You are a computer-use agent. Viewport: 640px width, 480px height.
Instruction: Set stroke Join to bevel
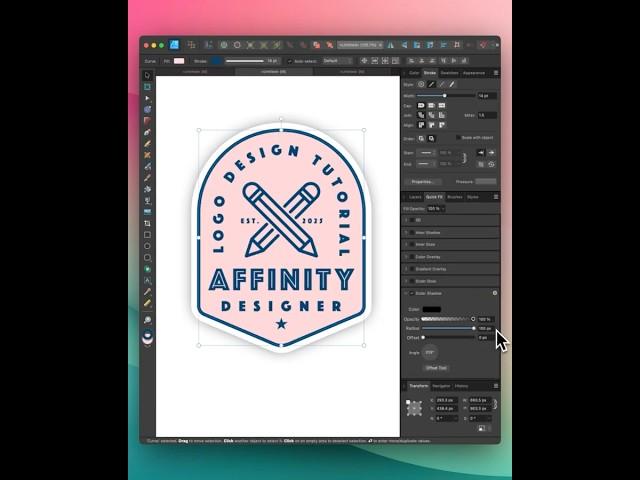point(431,116)
